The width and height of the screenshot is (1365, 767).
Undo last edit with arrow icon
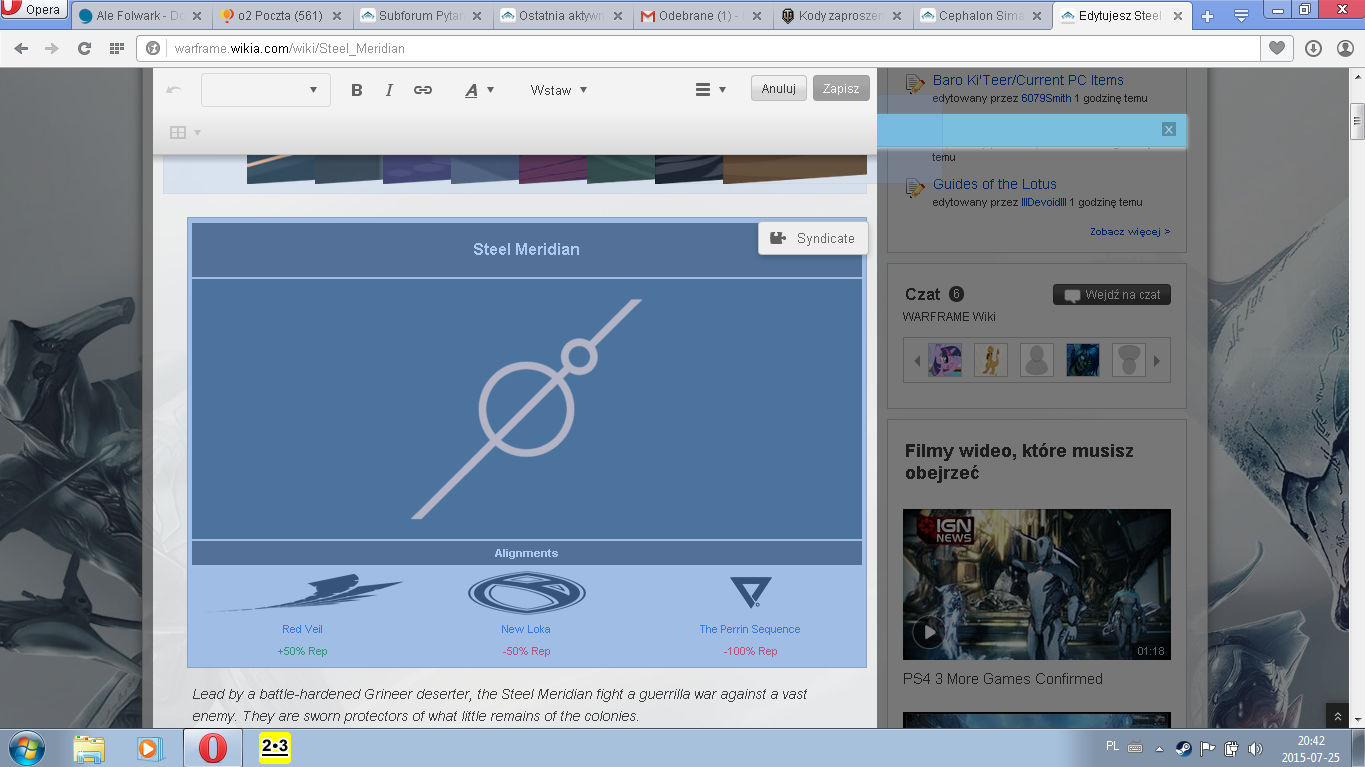174,90
